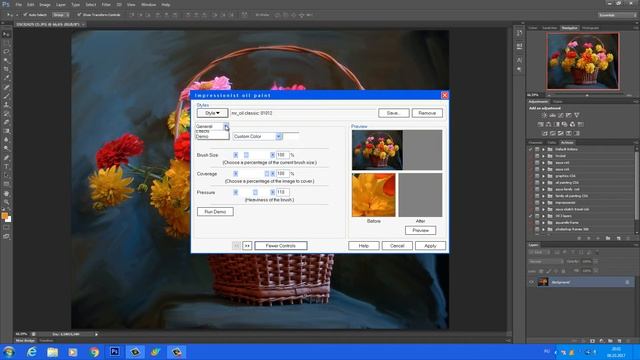Open Internet Explorer from the taskbar
Image resolution: width=640 pixels, height=360 pixels.
click(31, 352)
